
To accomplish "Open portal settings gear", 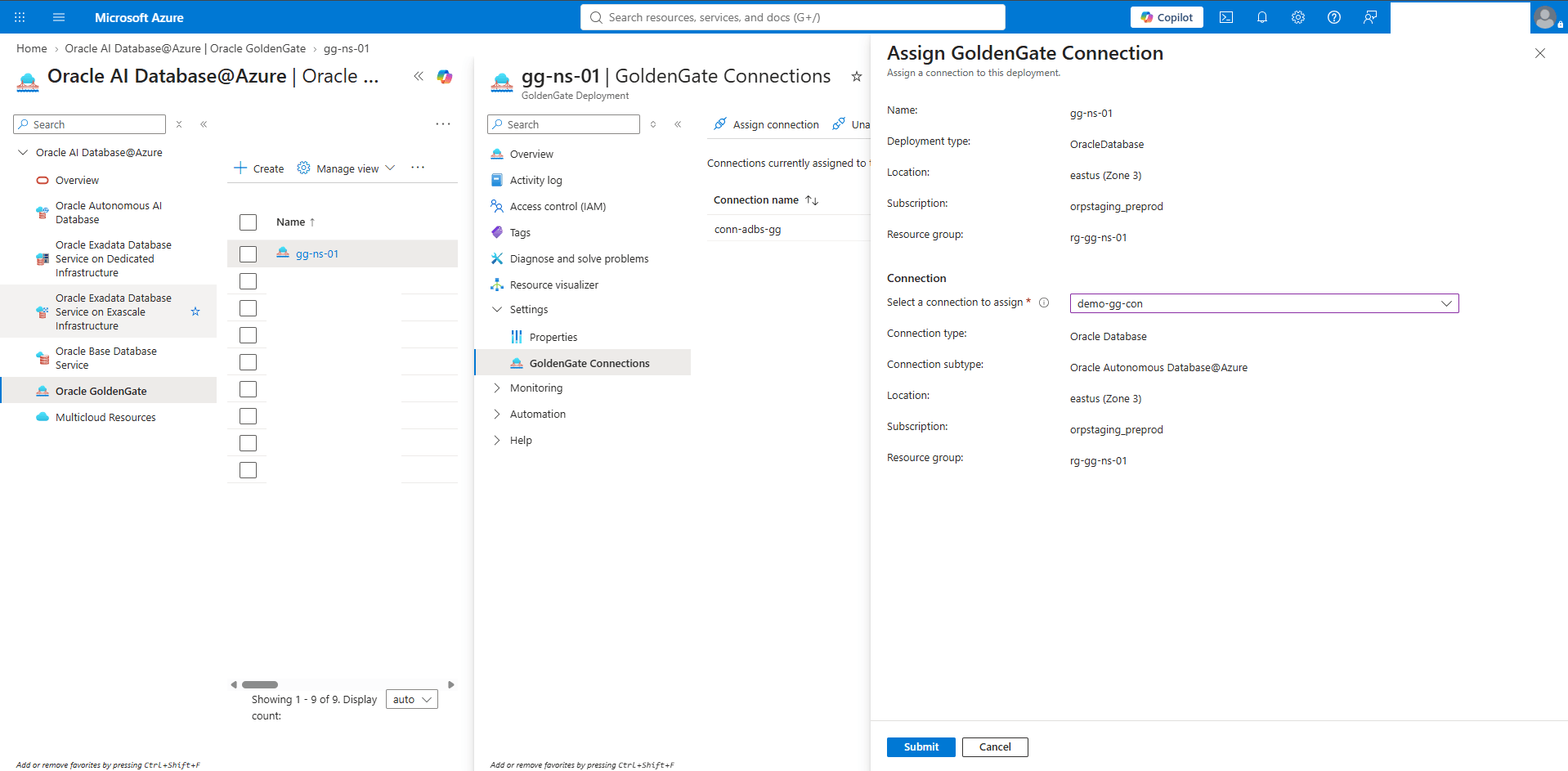I will 1298,17.
